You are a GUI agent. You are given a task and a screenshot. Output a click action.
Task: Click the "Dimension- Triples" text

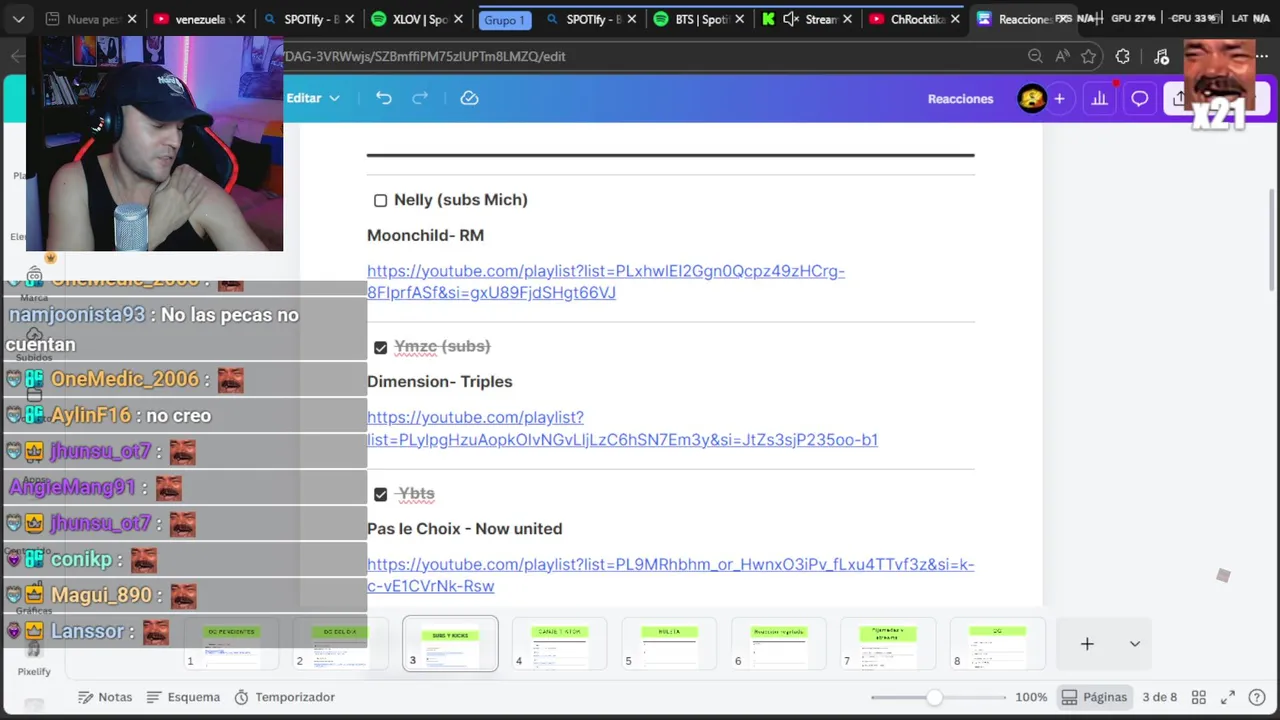(x=439, y=381)
